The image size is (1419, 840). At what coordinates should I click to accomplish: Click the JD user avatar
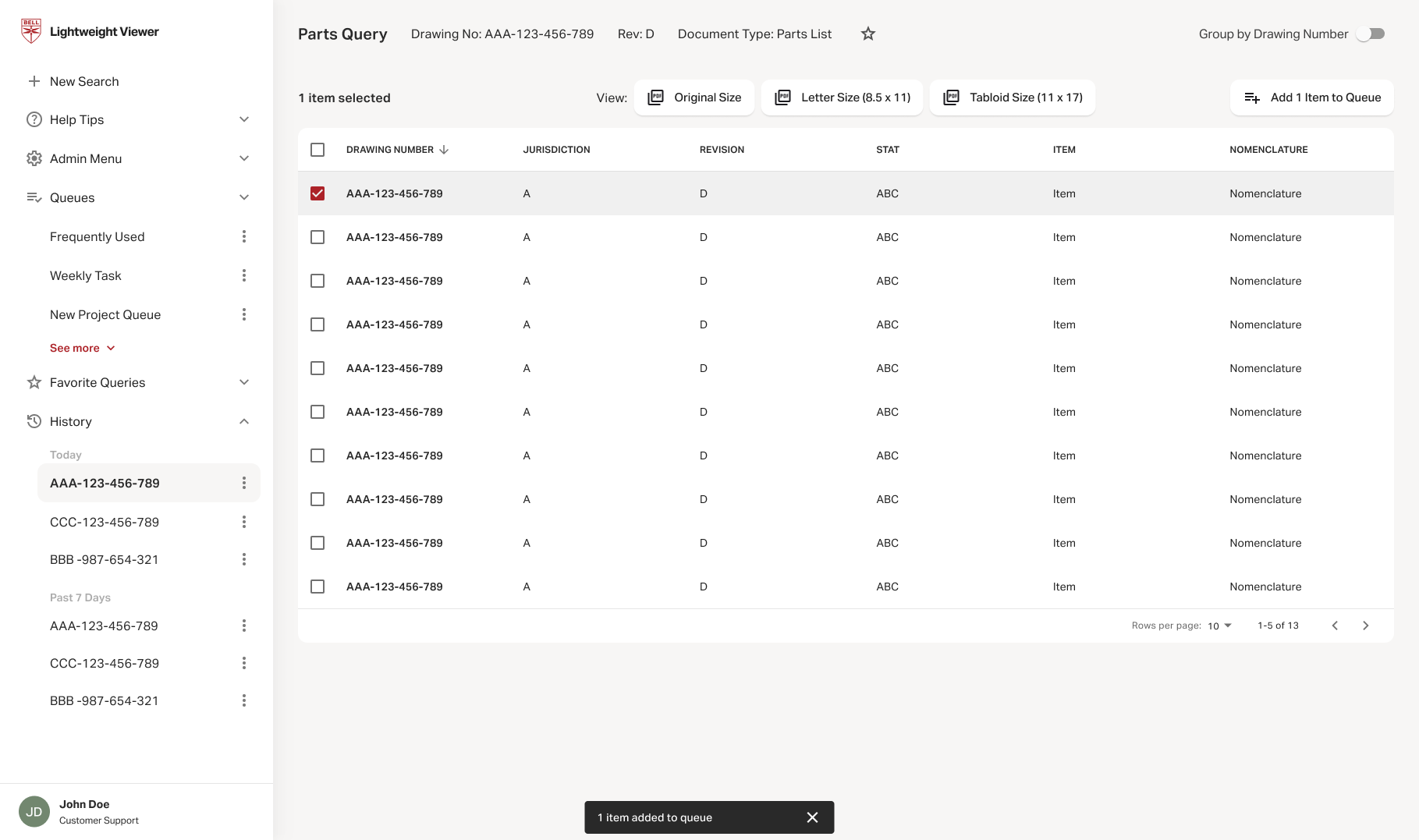(34, 812)
